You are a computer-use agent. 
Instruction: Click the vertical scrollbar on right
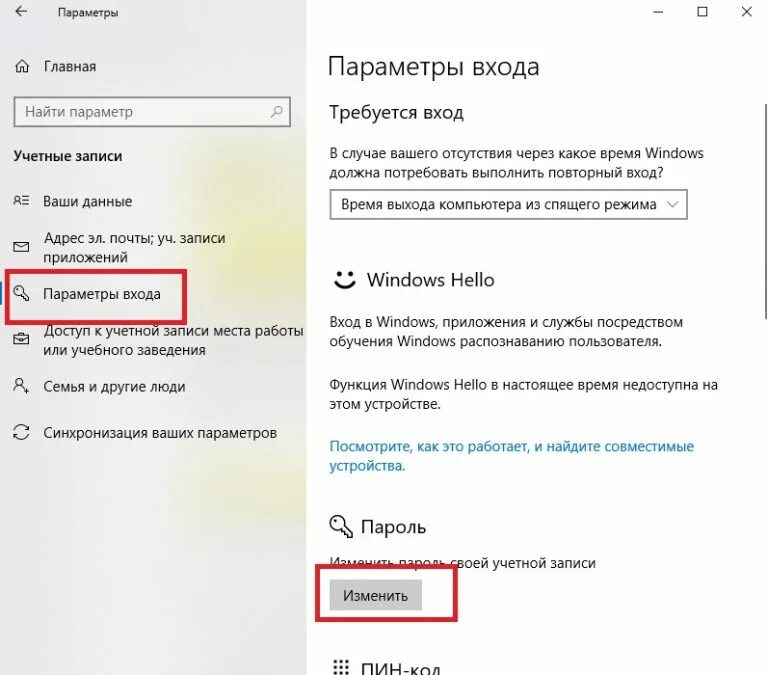tap(766, 212)
